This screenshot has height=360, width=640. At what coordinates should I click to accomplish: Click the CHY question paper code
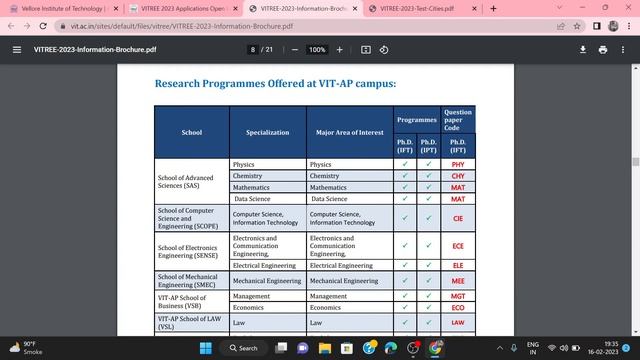coord(458,176)
